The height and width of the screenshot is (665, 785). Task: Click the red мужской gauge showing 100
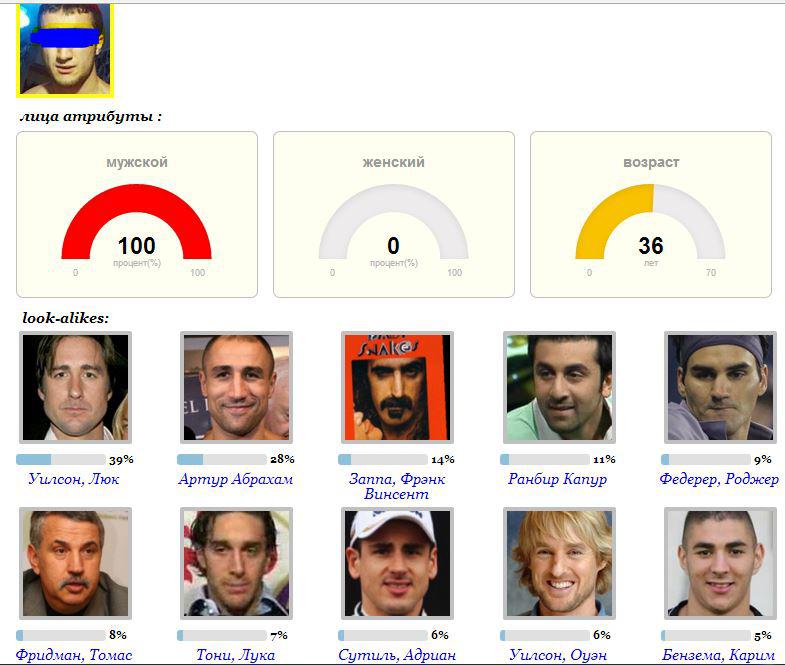(x=137, y=222)
